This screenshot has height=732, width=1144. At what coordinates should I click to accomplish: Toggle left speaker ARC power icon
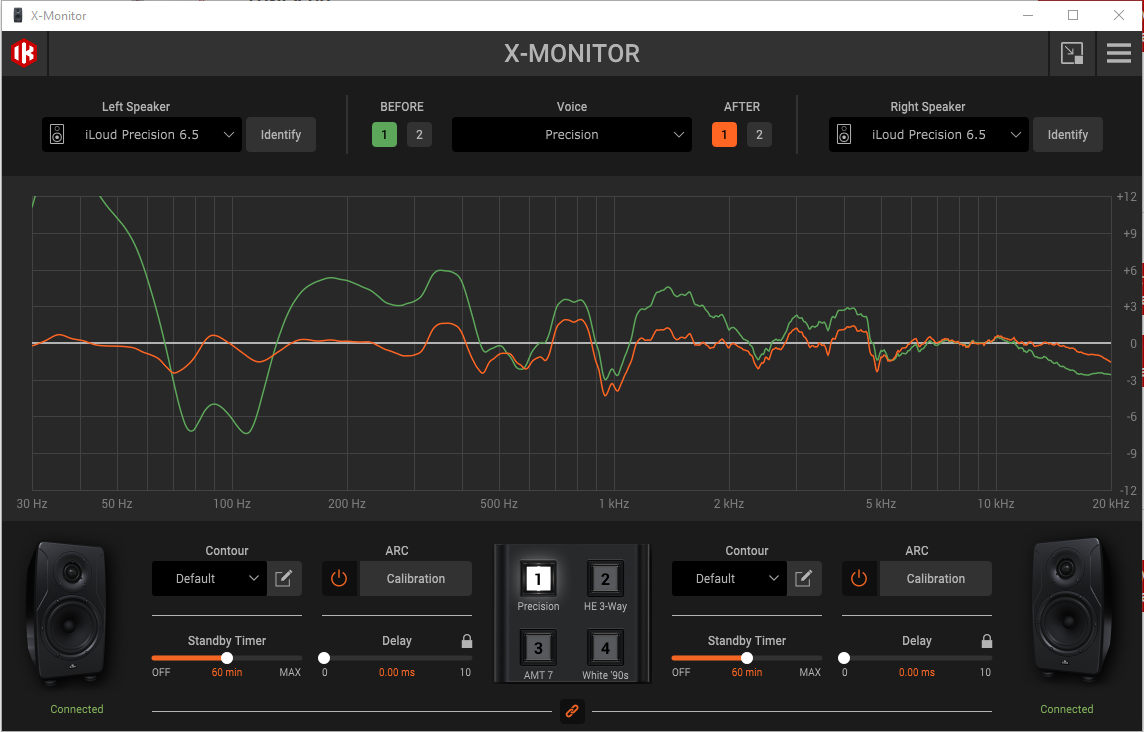click(x=339, y=579)
